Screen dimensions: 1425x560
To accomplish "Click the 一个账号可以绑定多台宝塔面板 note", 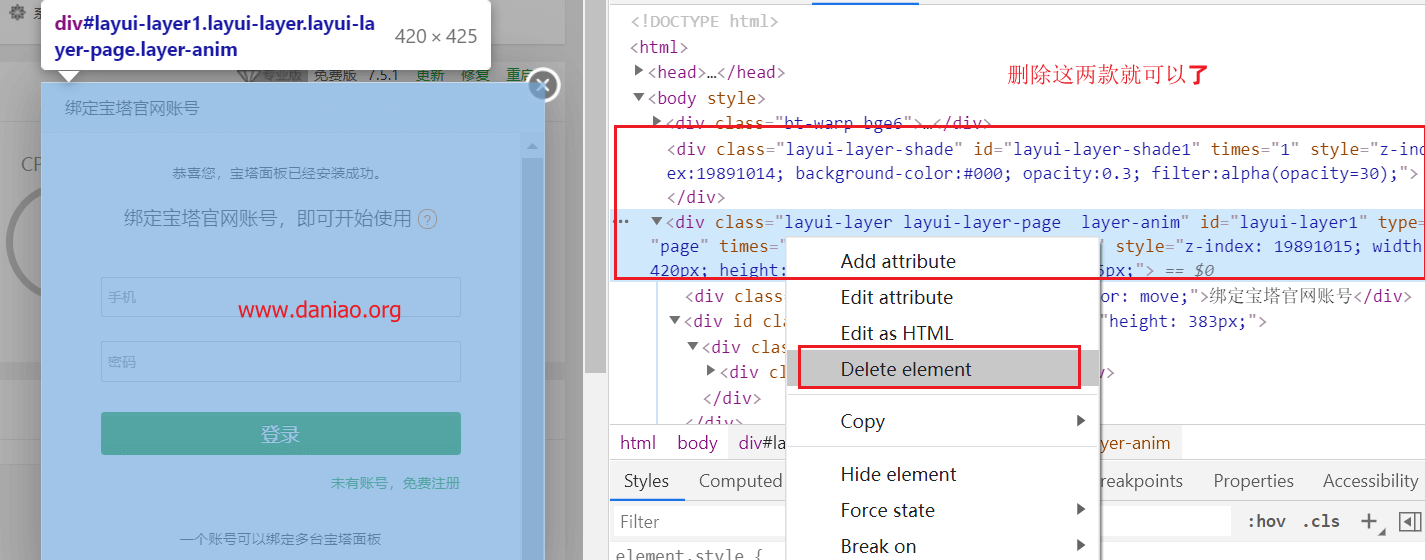I will coord(280,539).
